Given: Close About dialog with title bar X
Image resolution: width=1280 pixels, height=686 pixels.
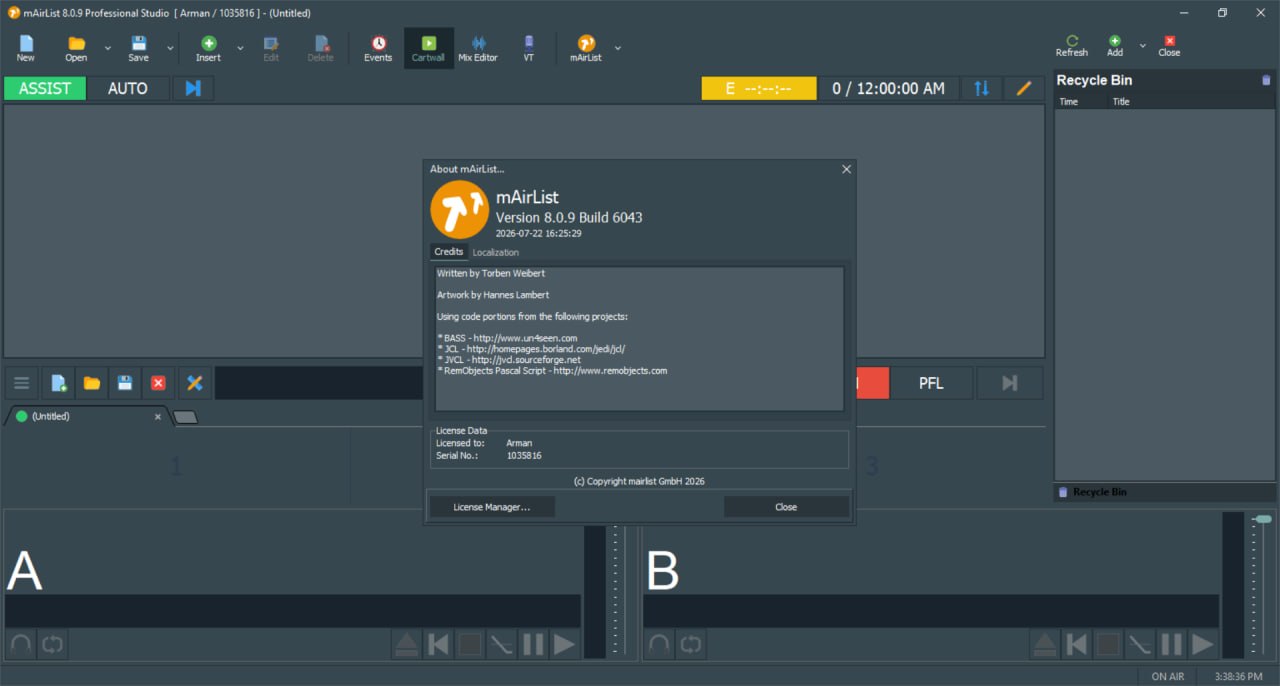Looking at the screenshot, I should 846,169.
